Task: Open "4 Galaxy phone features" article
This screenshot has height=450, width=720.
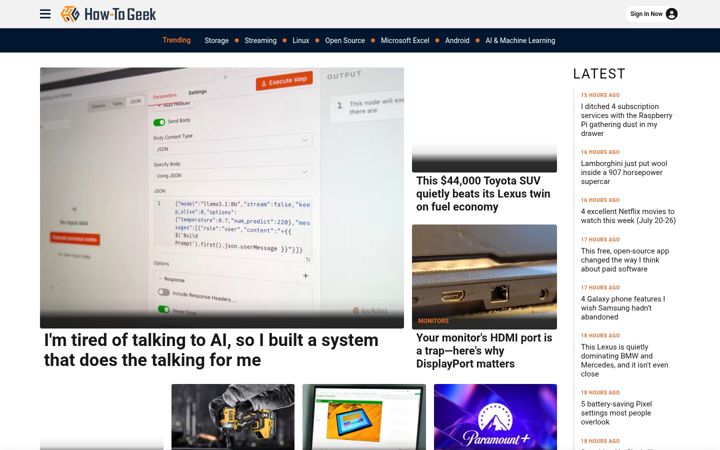Action: [623, 308]
